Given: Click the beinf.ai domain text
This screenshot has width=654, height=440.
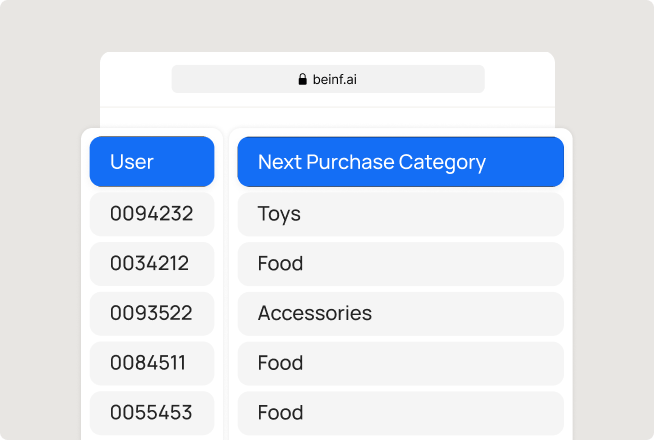Looking at the screenshot, I should click(x=335, y=79).
